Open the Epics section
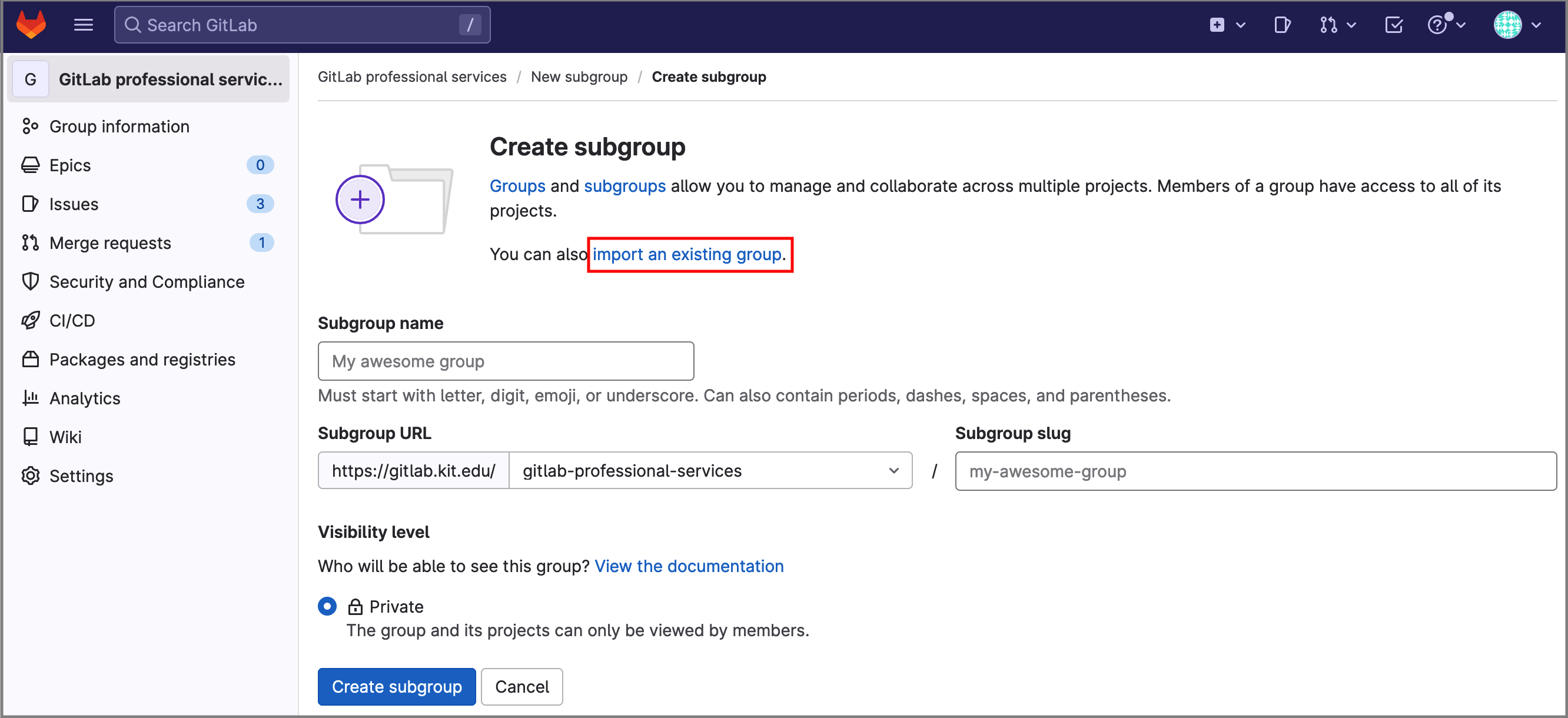1568x718 pixels. (x=71, y=164)
